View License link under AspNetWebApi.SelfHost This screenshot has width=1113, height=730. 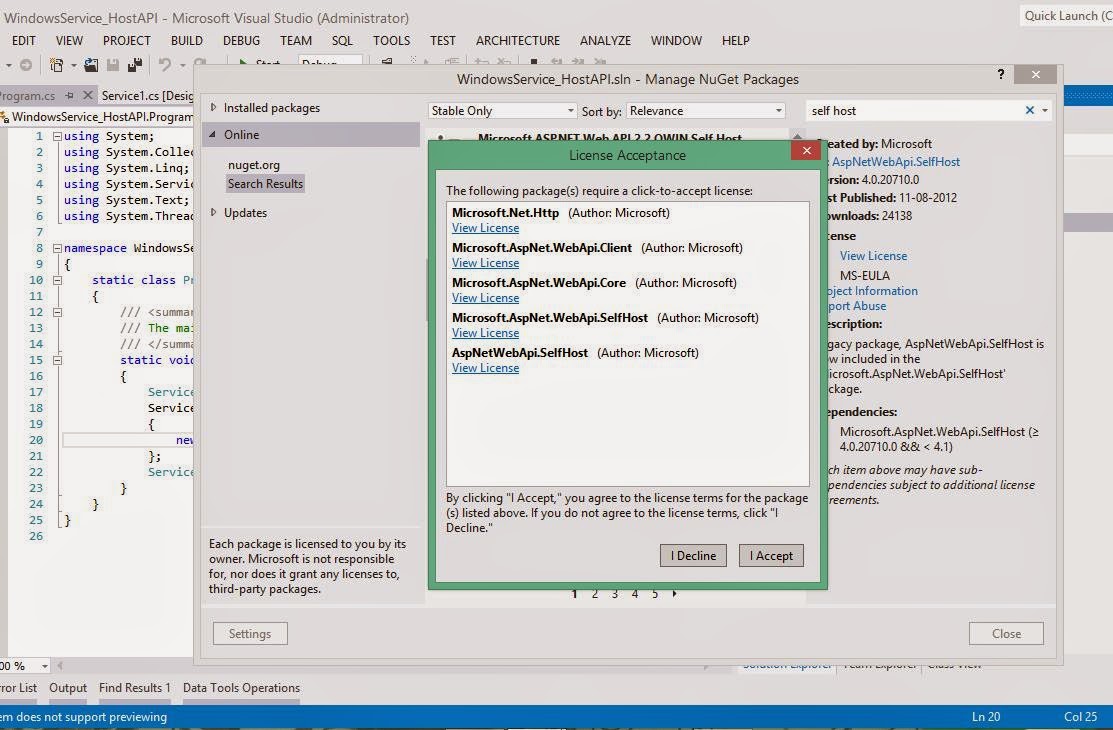486,368
